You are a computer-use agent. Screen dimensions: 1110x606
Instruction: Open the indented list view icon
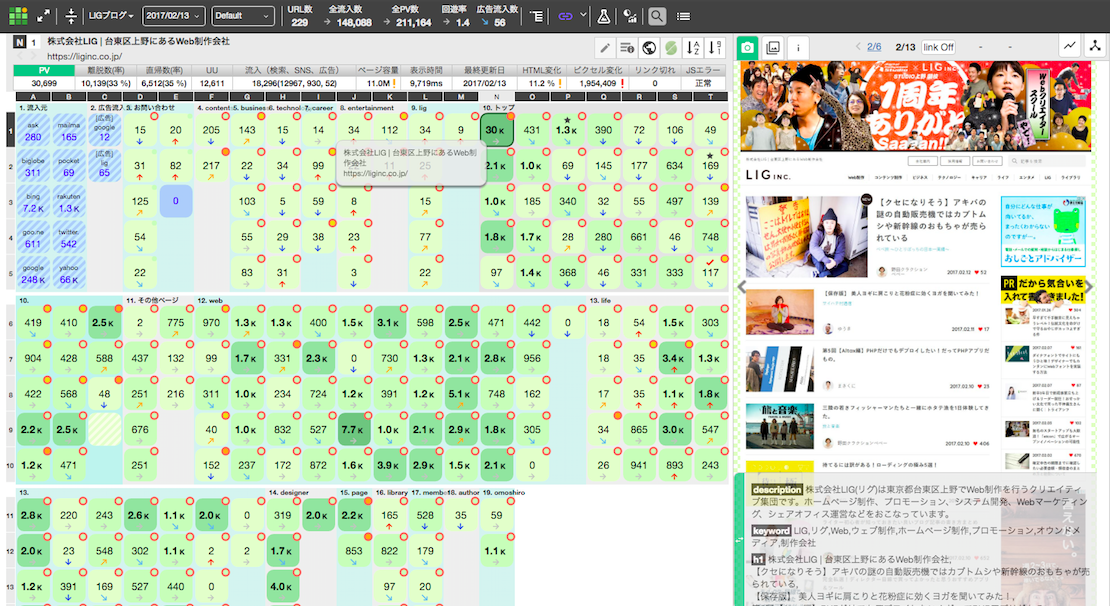537,16
